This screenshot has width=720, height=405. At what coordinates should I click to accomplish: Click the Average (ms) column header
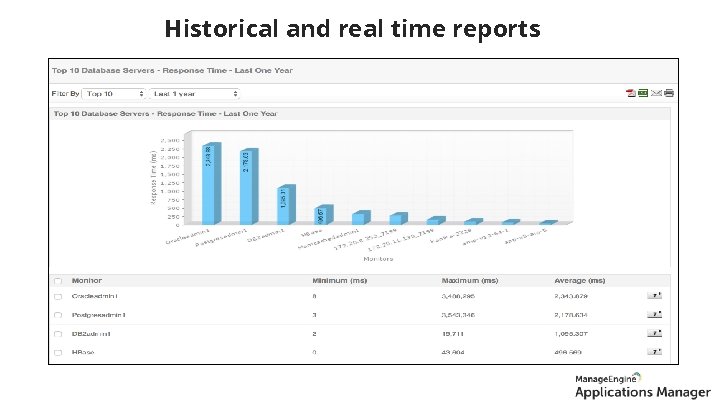[x=579, y=281]
